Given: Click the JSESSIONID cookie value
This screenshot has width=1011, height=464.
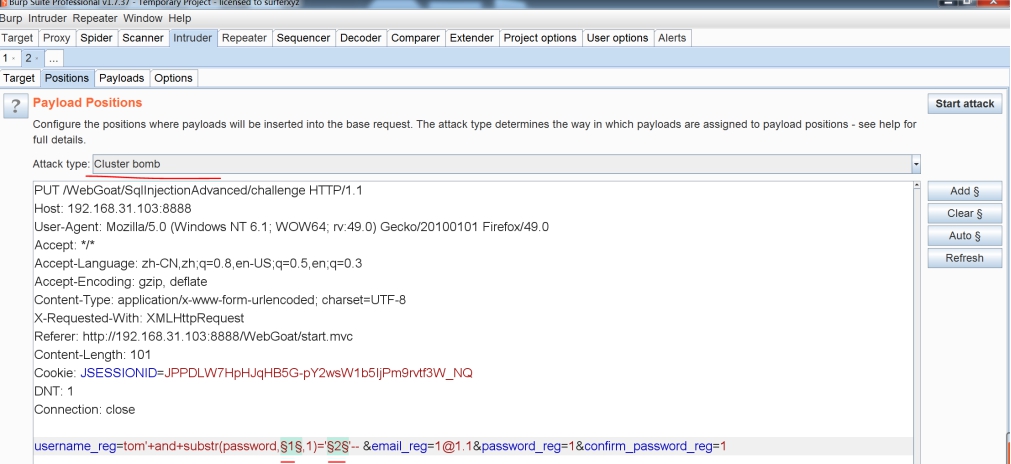Looking at the screenshot, I should click(319, 372).
